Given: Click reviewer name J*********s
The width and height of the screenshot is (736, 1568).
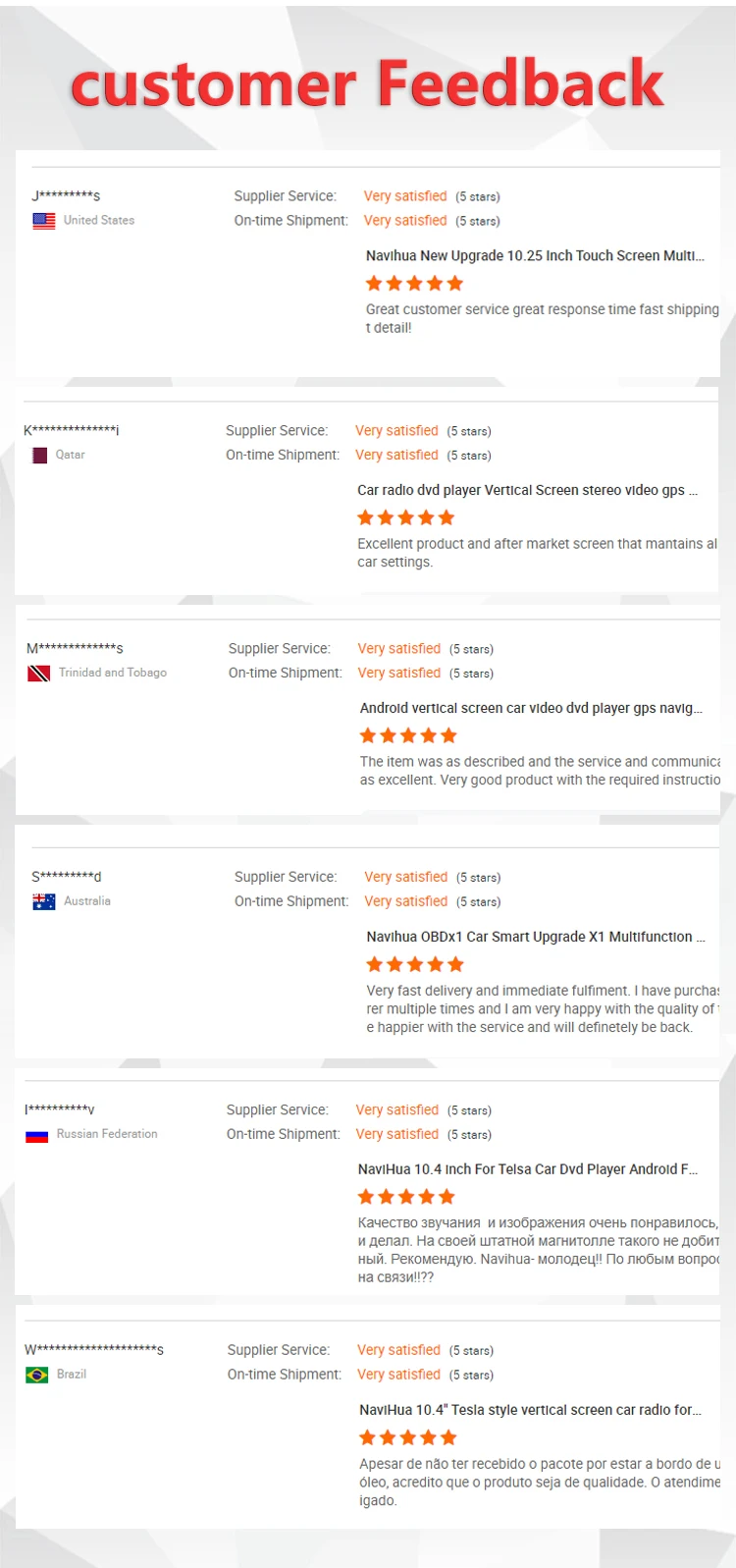Looking at the screenshot, I should click(67, 196).
